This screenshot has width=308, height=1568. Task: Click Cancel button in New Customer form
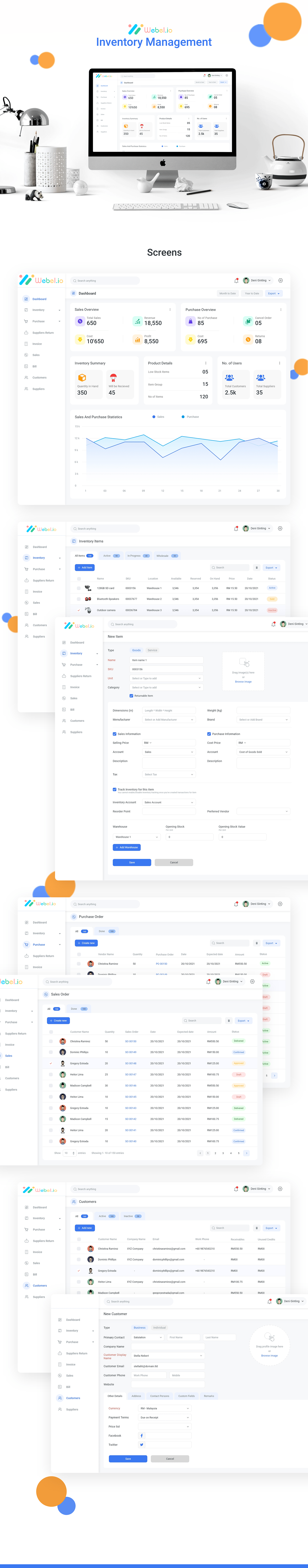pos(170,1459)
